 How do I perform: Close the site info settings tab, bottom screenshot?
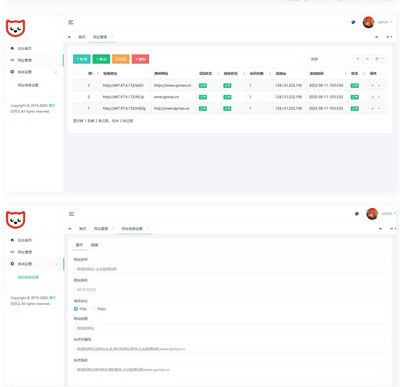tap(148, 229)
